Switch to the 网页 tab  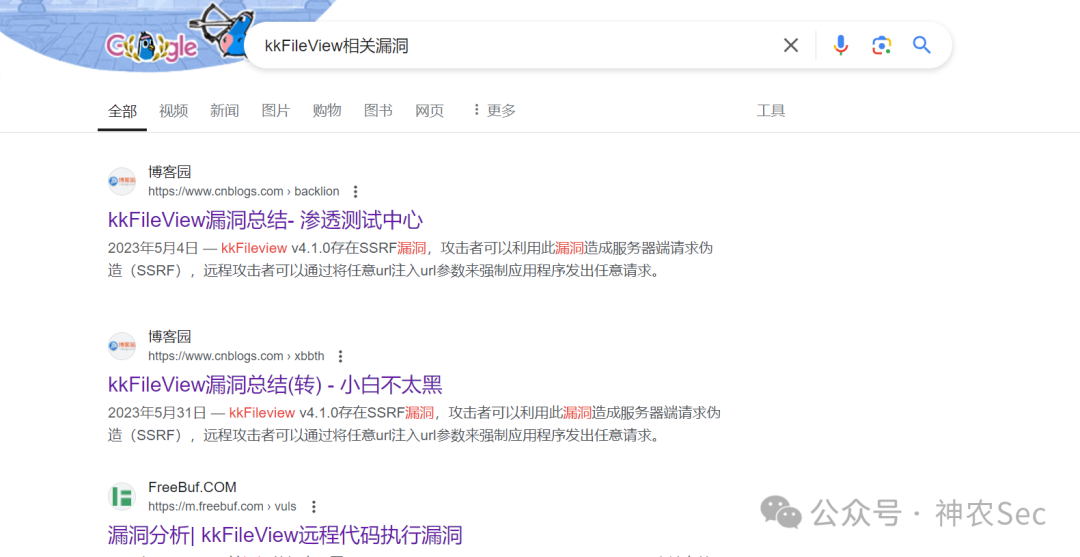click(x=429, y=111)
